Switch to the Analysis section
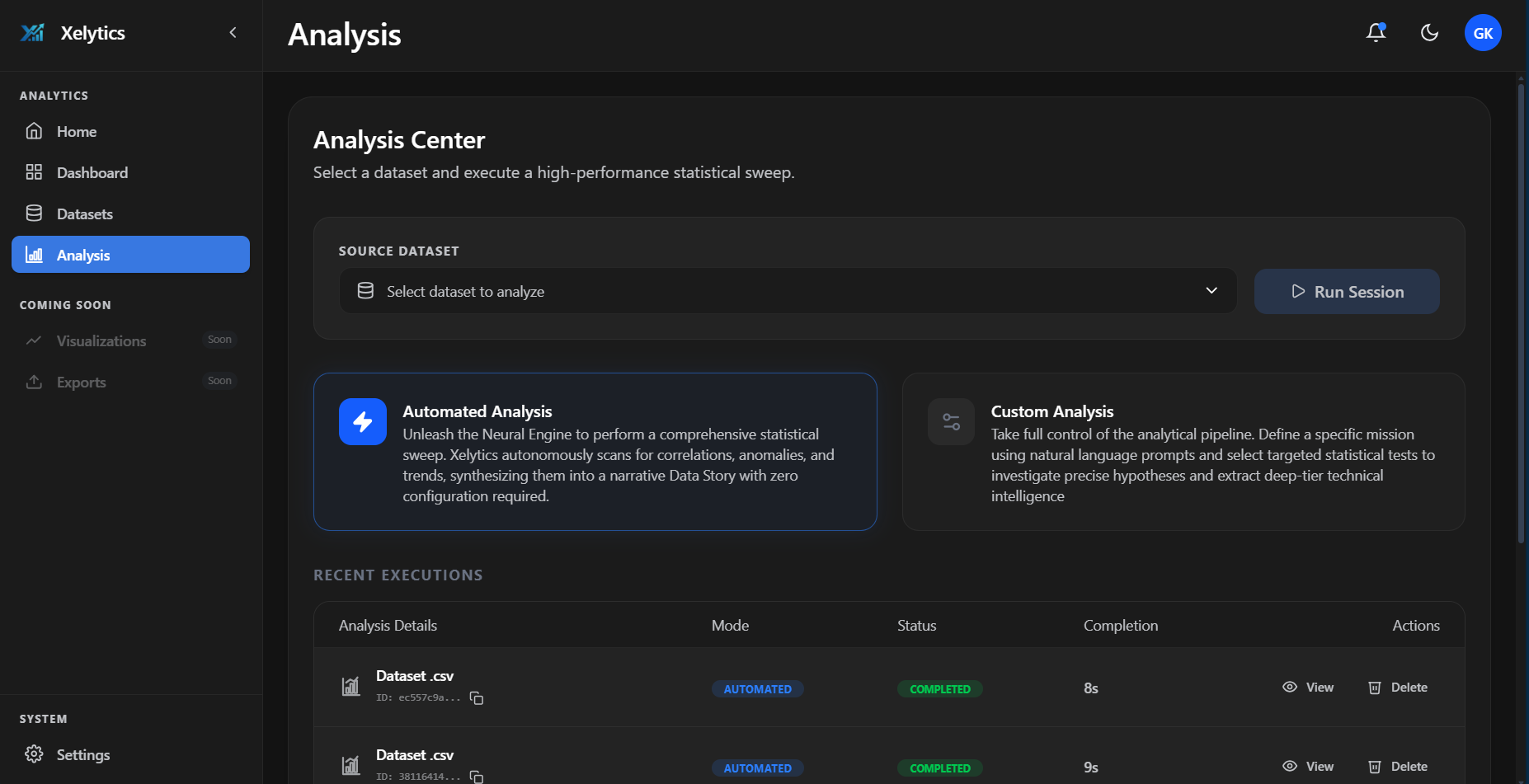 click(x=82, y=255)
